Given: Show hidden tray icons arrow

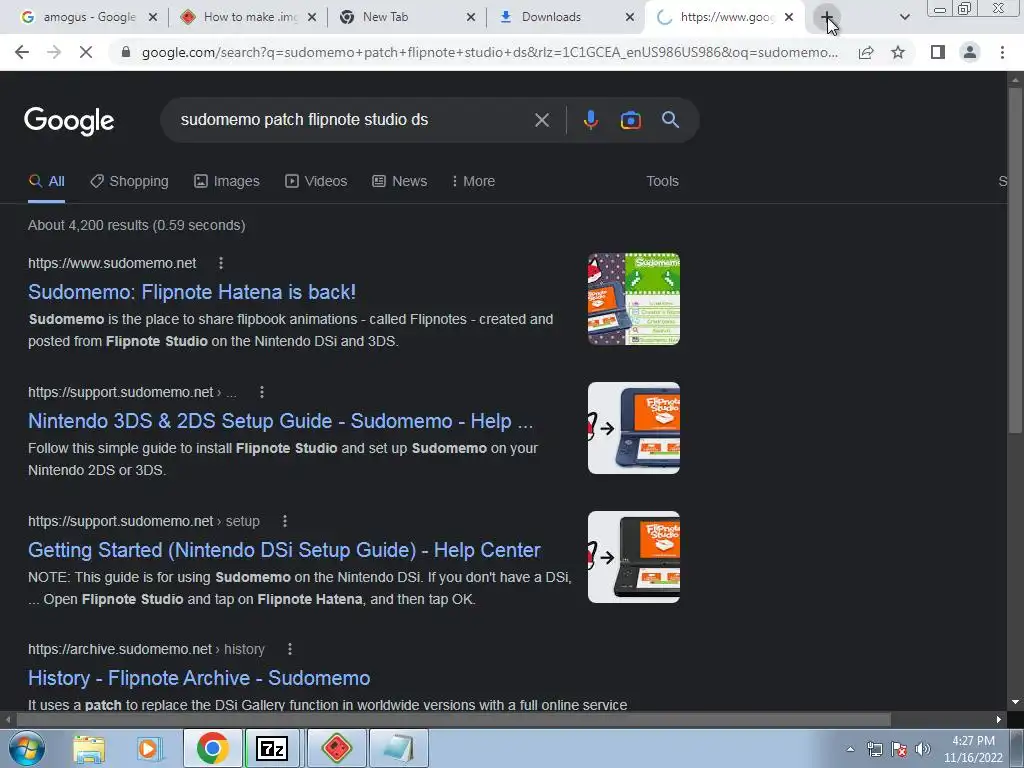Looking at the screenshot, I should point(850,749).
